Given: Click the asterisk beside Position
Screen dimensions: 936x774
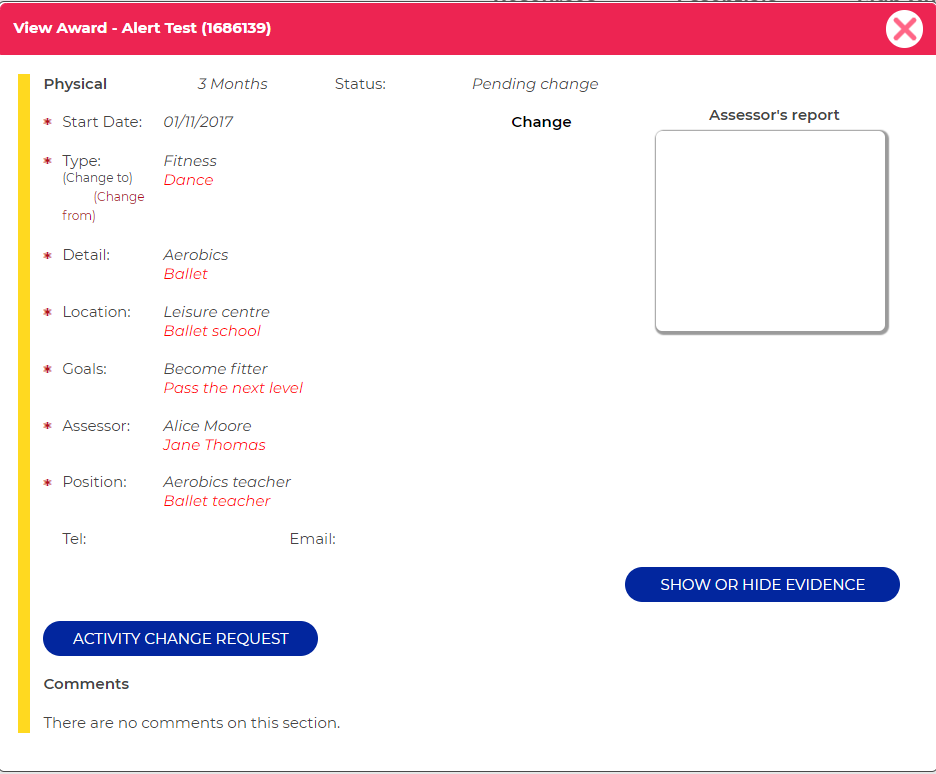Looking at the screenshot, I should [x=46, y=482].
